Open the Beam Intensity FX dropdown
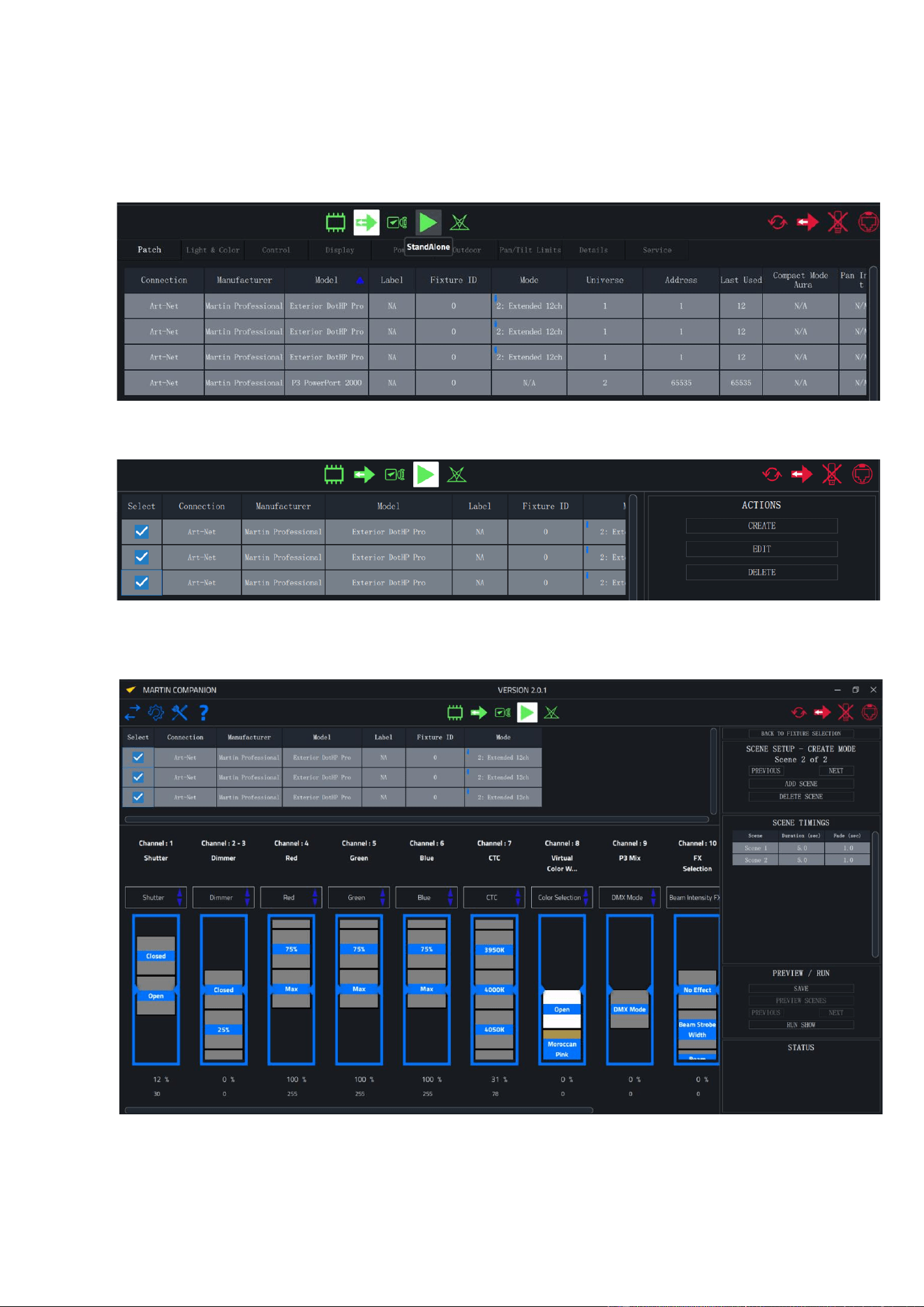This screenshot has width=924, height=1307. pos(693,897)
